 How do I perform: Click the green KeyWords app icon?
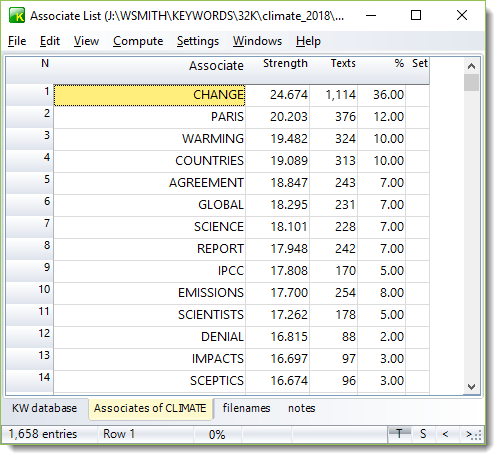point(17,16)
